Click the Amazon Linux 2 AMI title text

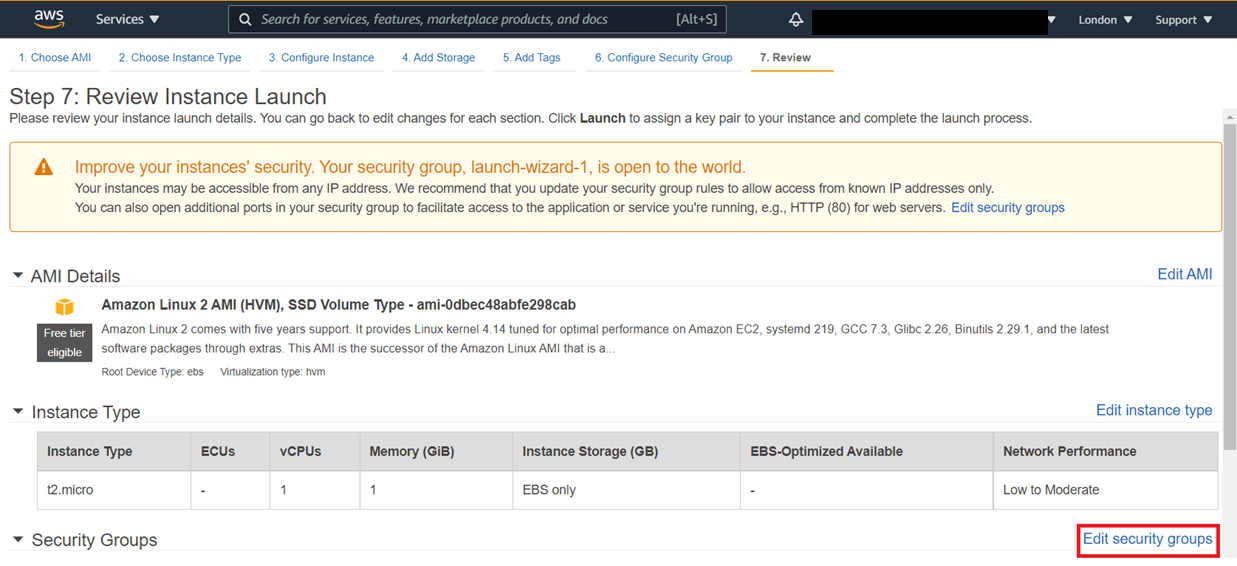(x=339, y=305)
